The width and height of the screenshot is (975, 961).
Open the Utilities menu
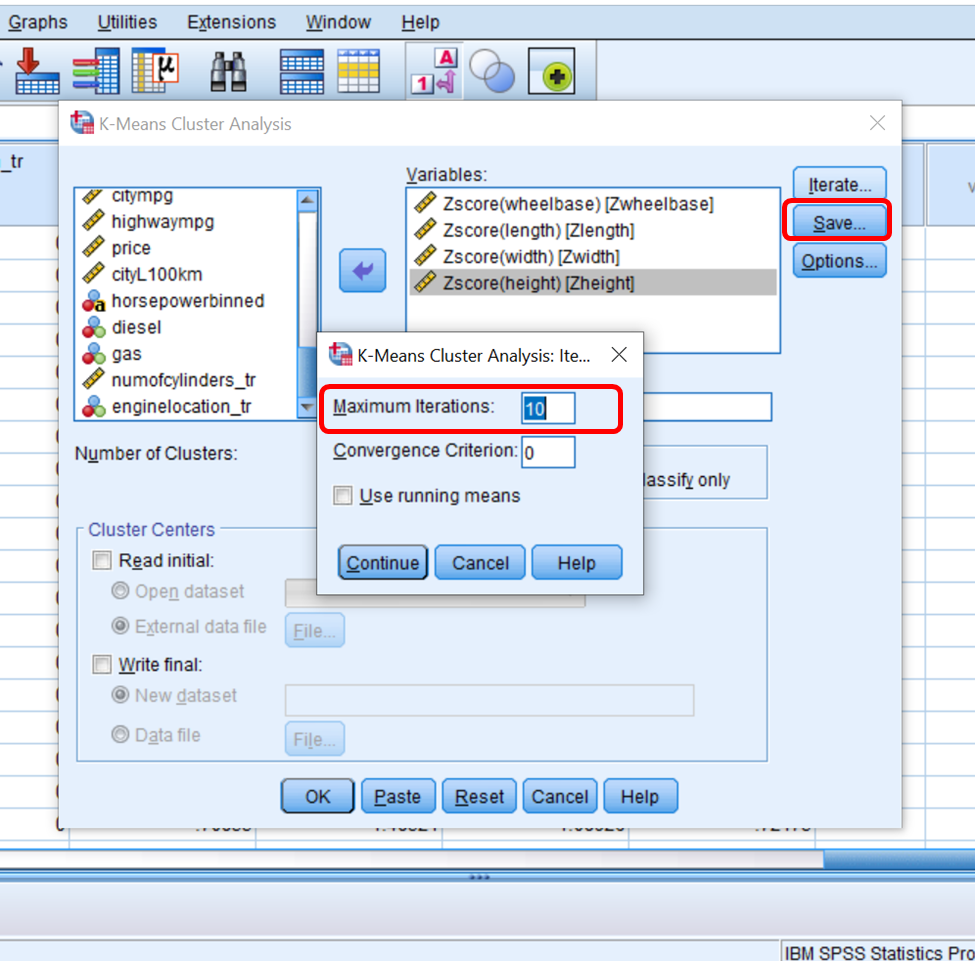128,22
